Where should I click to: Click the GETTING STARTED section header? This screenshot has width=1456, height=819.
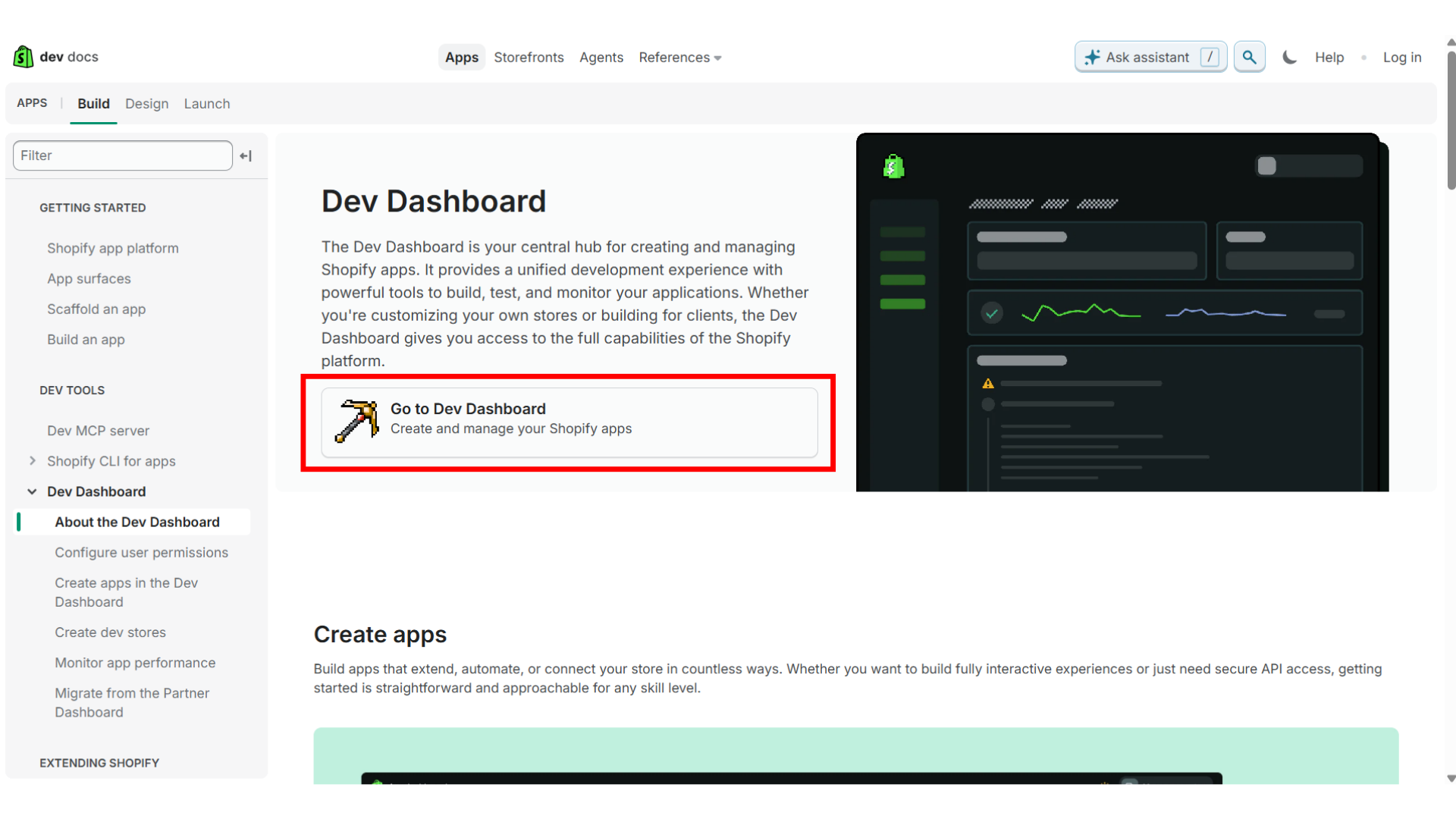click(x=93, y=208)
